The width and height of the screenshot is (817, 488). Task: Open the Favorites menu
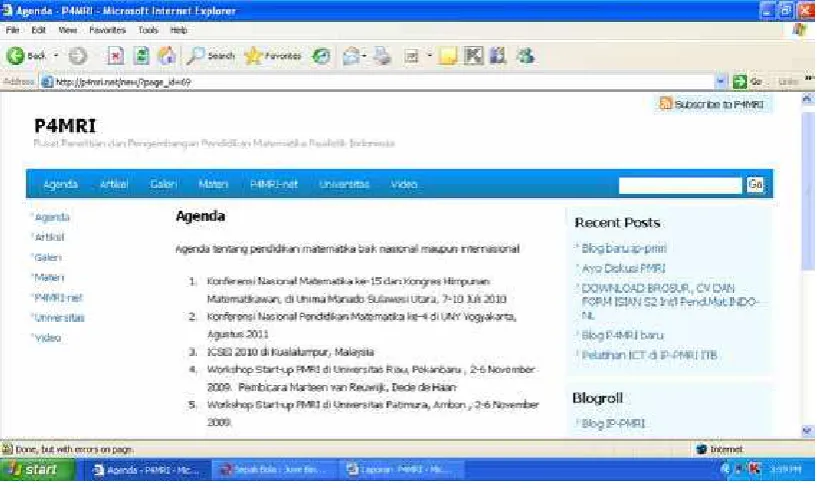pyautogui.click(x=107, y=30)
